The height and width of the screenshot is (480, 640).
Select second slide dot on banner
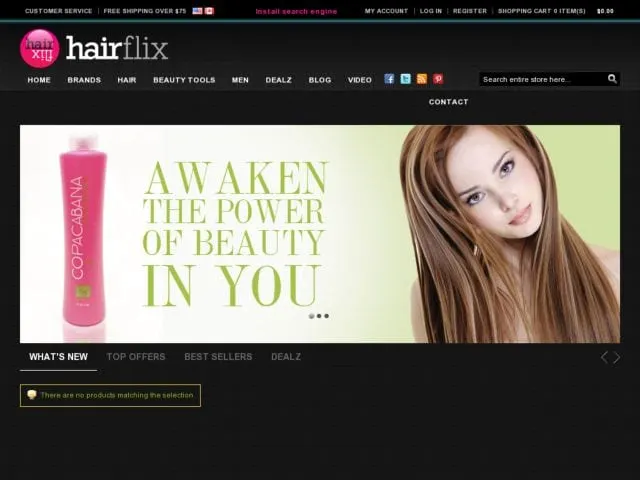tap(319, 316)
